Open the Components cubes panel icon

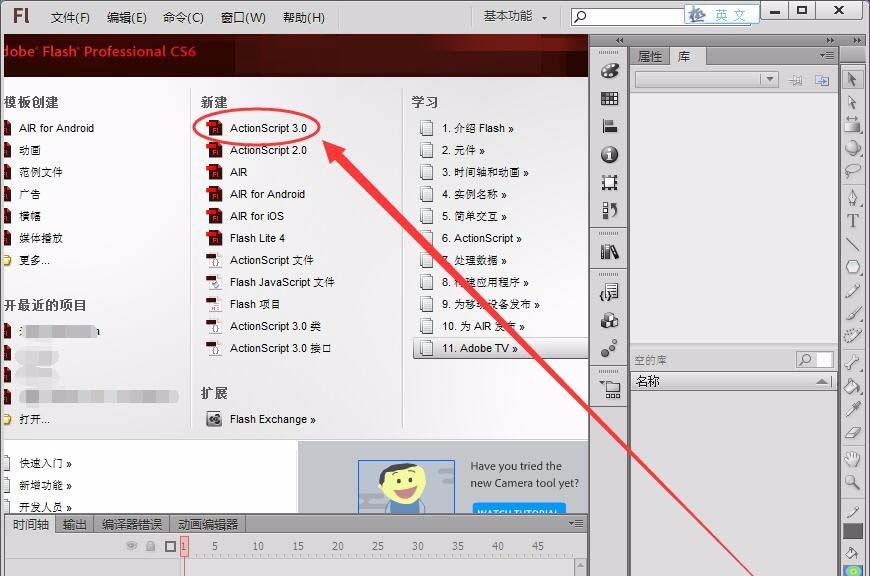(609, 321)
